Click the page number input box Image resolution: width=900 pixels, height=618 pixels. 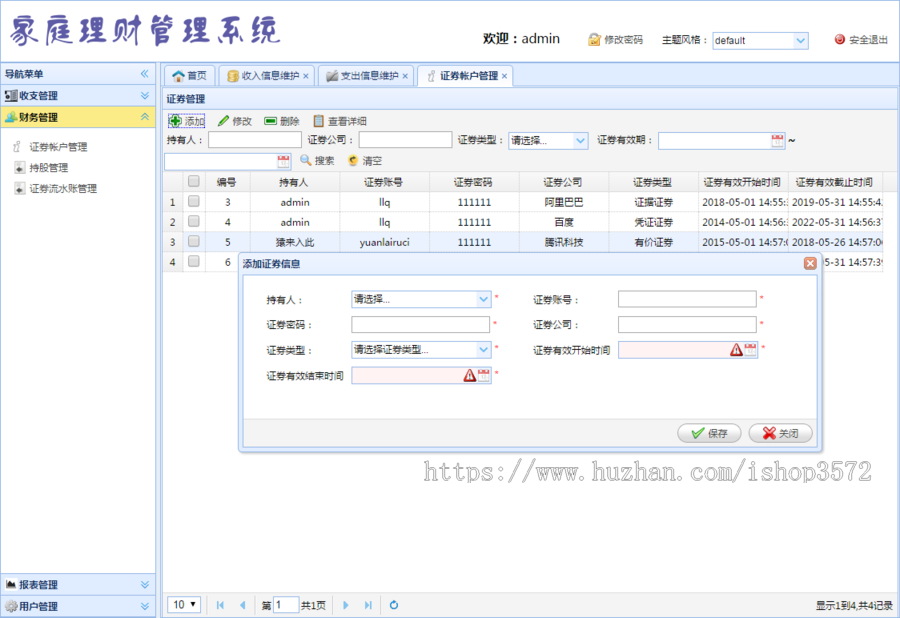tap(286, 605)
